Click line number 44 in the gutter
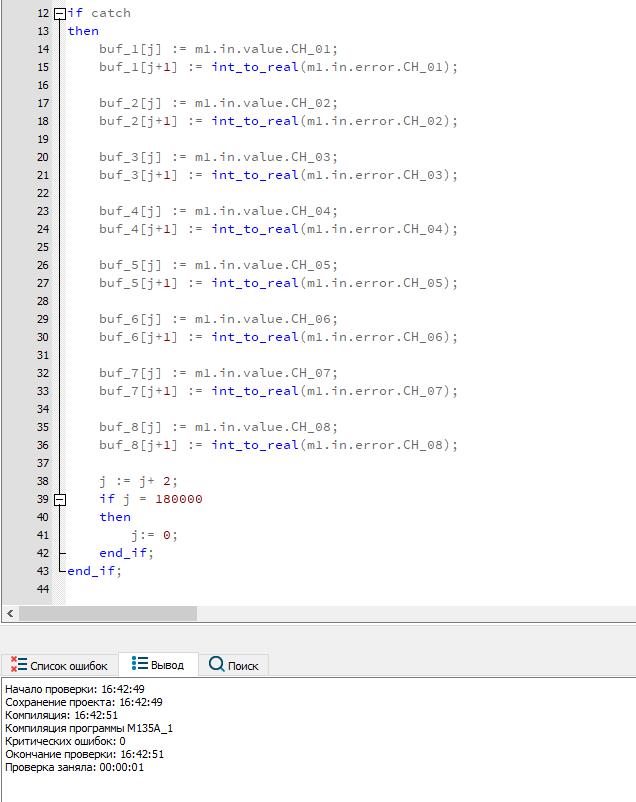 tap(42, 589)
